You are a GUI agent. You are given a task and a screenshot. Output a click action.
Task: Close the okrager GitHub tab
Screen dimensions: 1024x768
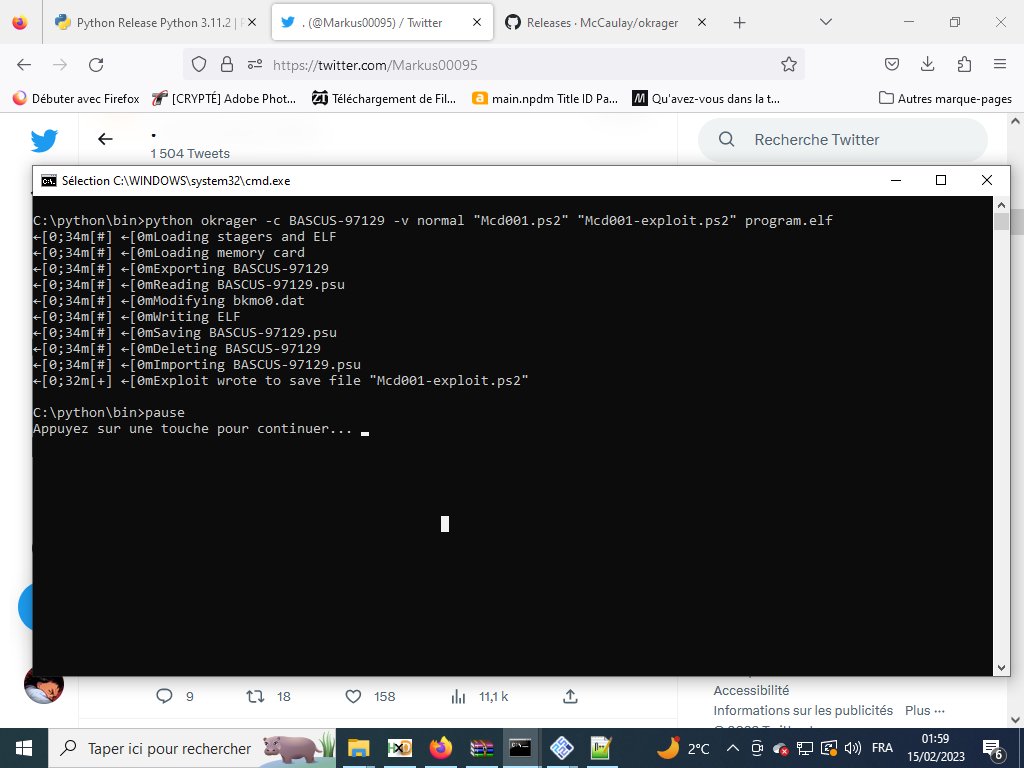702,23
